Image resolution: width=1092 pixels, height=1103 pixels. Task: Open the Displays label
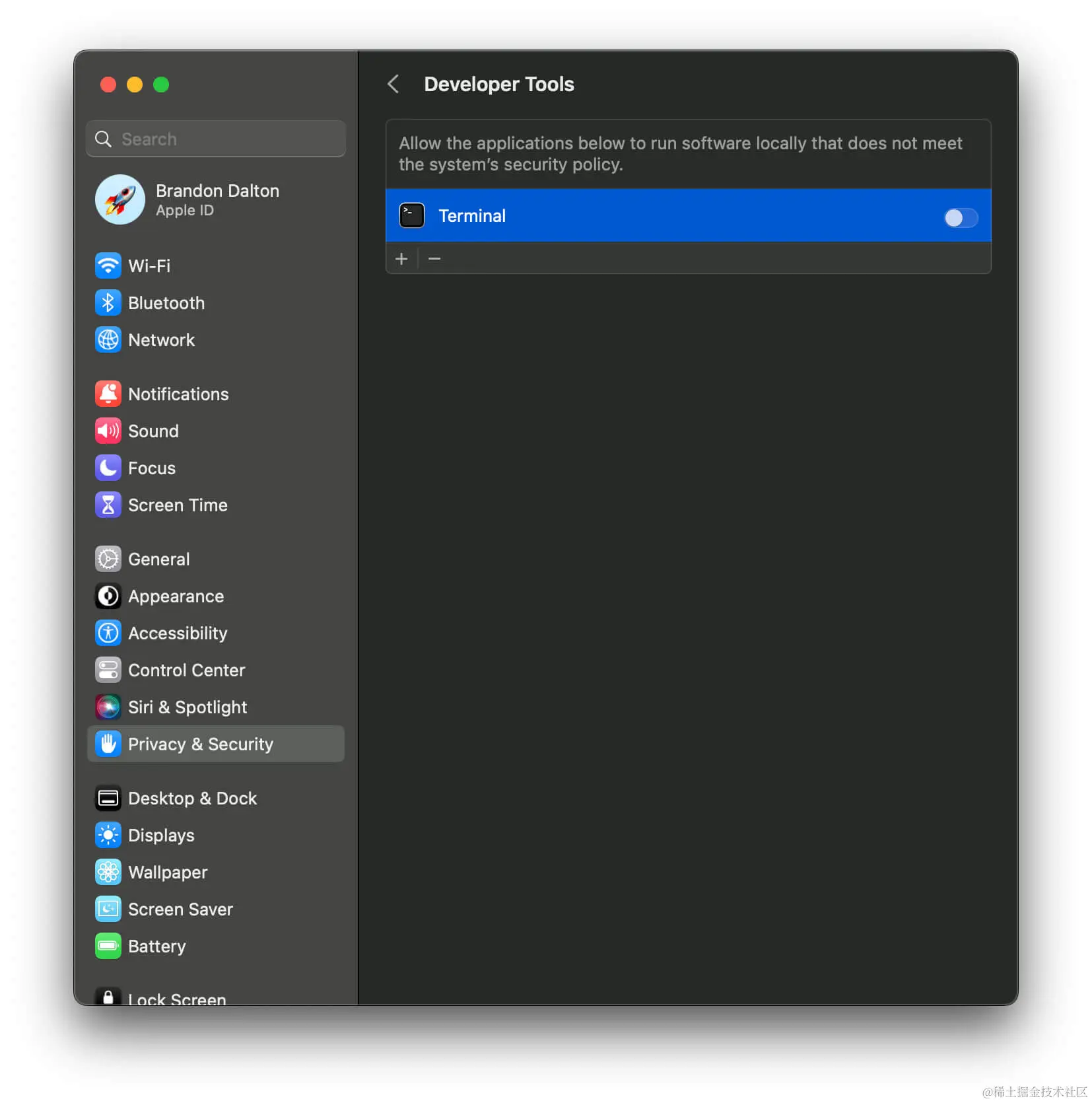tap(161, 835)
